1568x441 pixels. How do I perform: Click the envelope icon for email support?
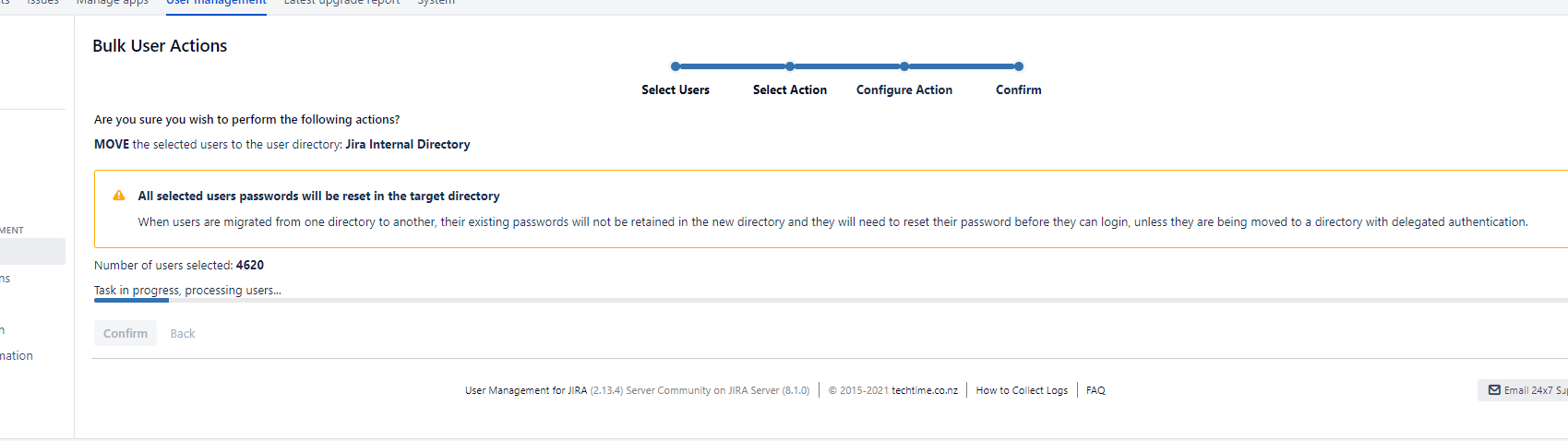1494,390
